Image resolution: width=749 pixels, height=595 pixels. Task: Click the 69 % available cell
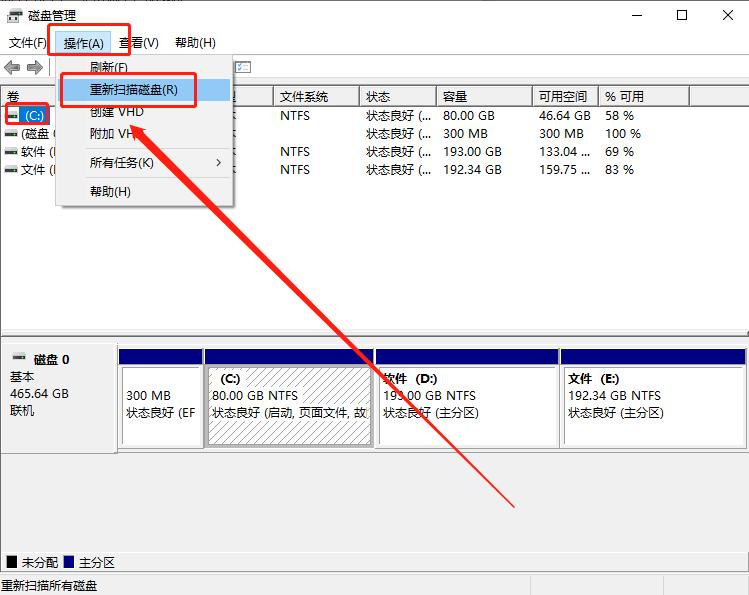tap(619, 152)
